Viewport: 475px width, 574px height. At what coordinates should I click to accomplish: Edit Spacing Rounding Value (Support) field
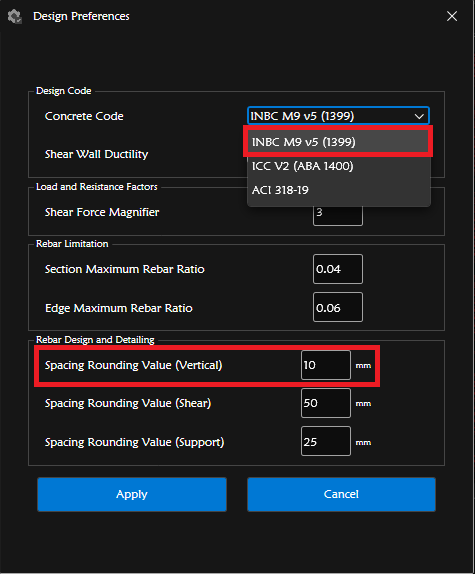[326, 441]
